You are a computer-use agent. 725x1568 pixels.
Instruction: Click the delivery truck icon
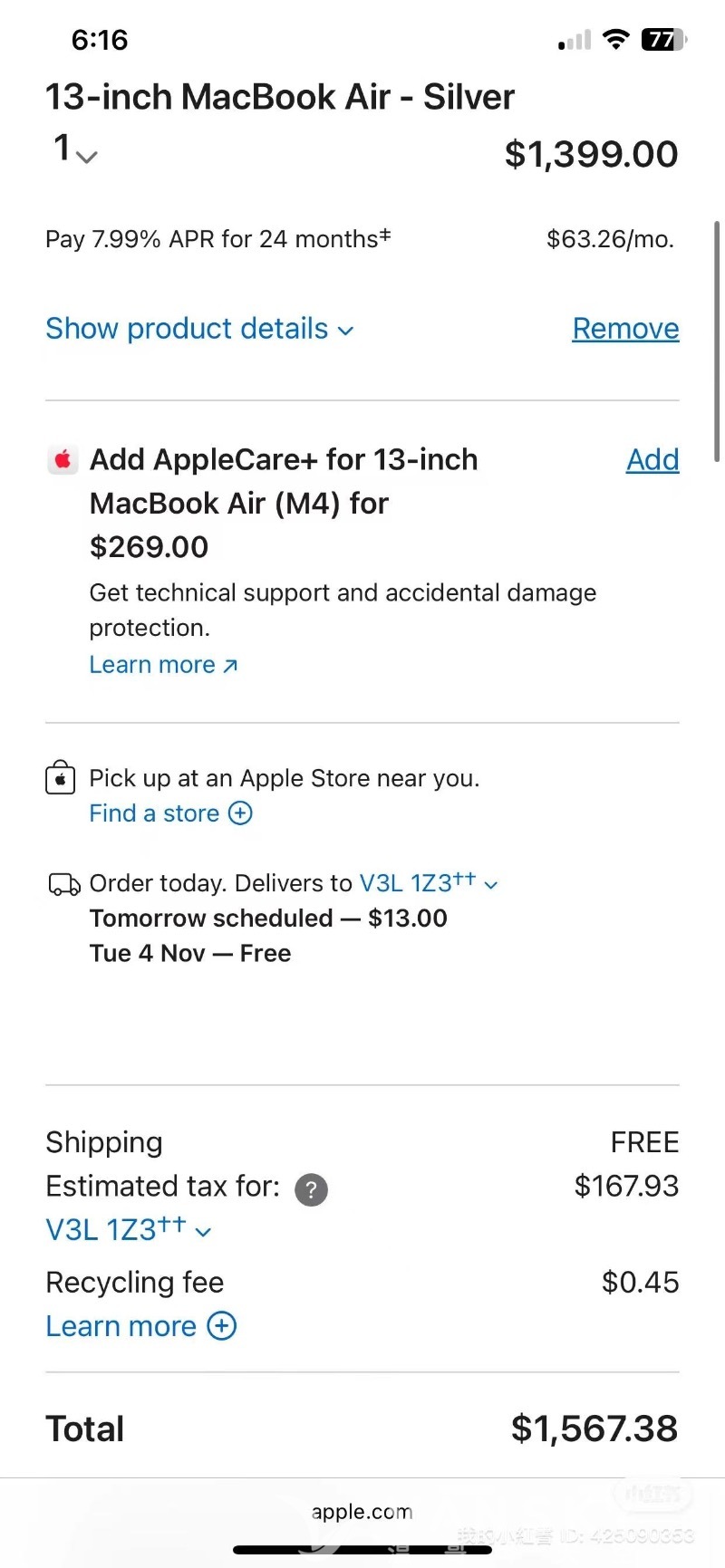63,884
